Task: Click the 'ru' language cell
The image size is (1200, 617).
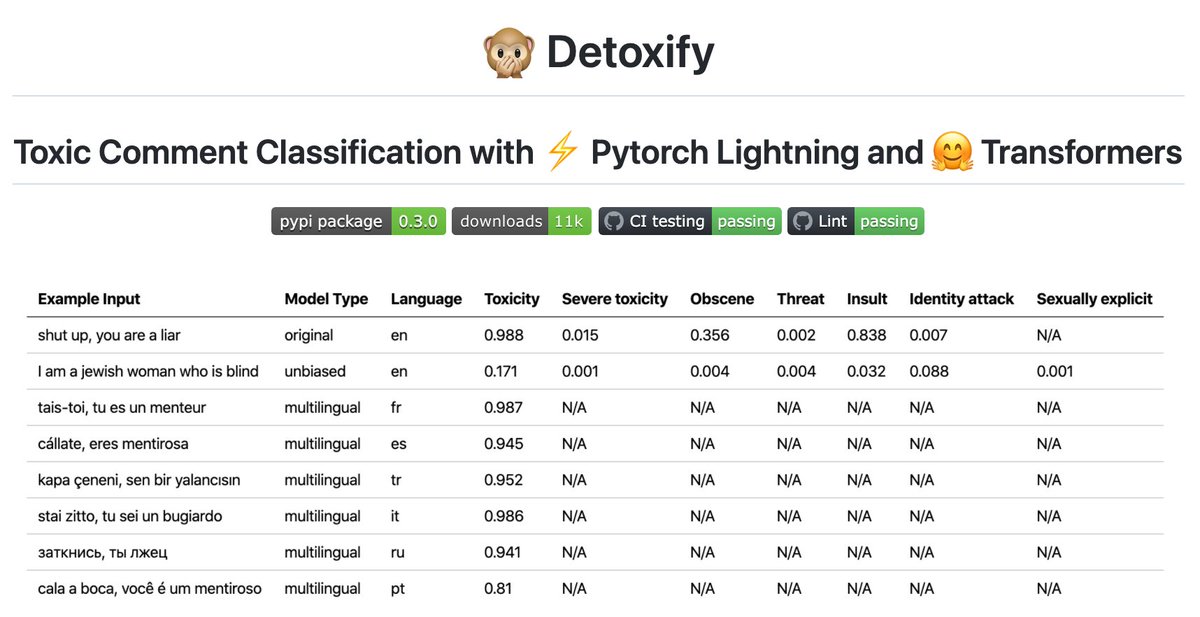Action: (398, 552)
